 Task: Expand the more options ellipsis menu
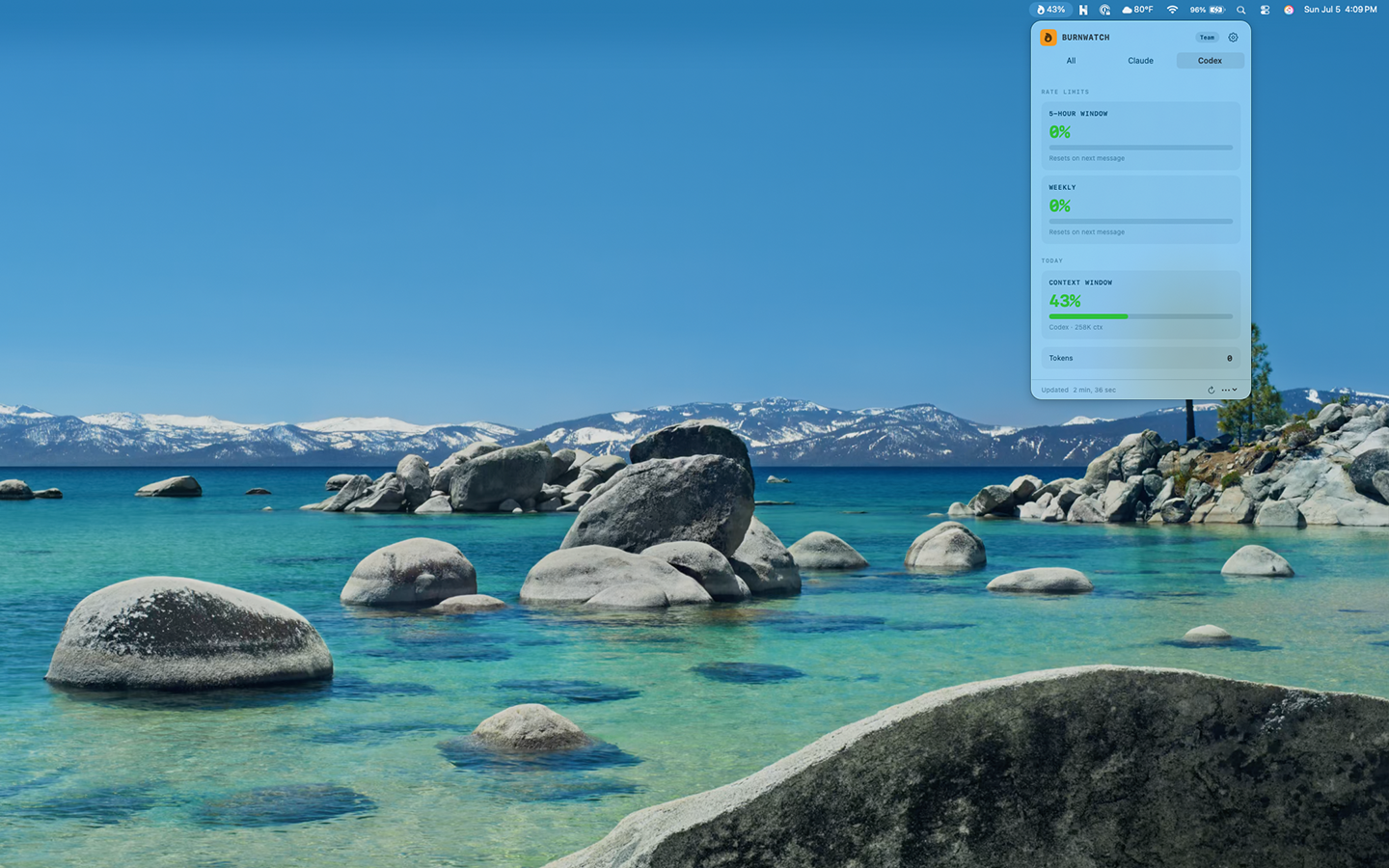pyautogui.click(x=1229, y=390)
